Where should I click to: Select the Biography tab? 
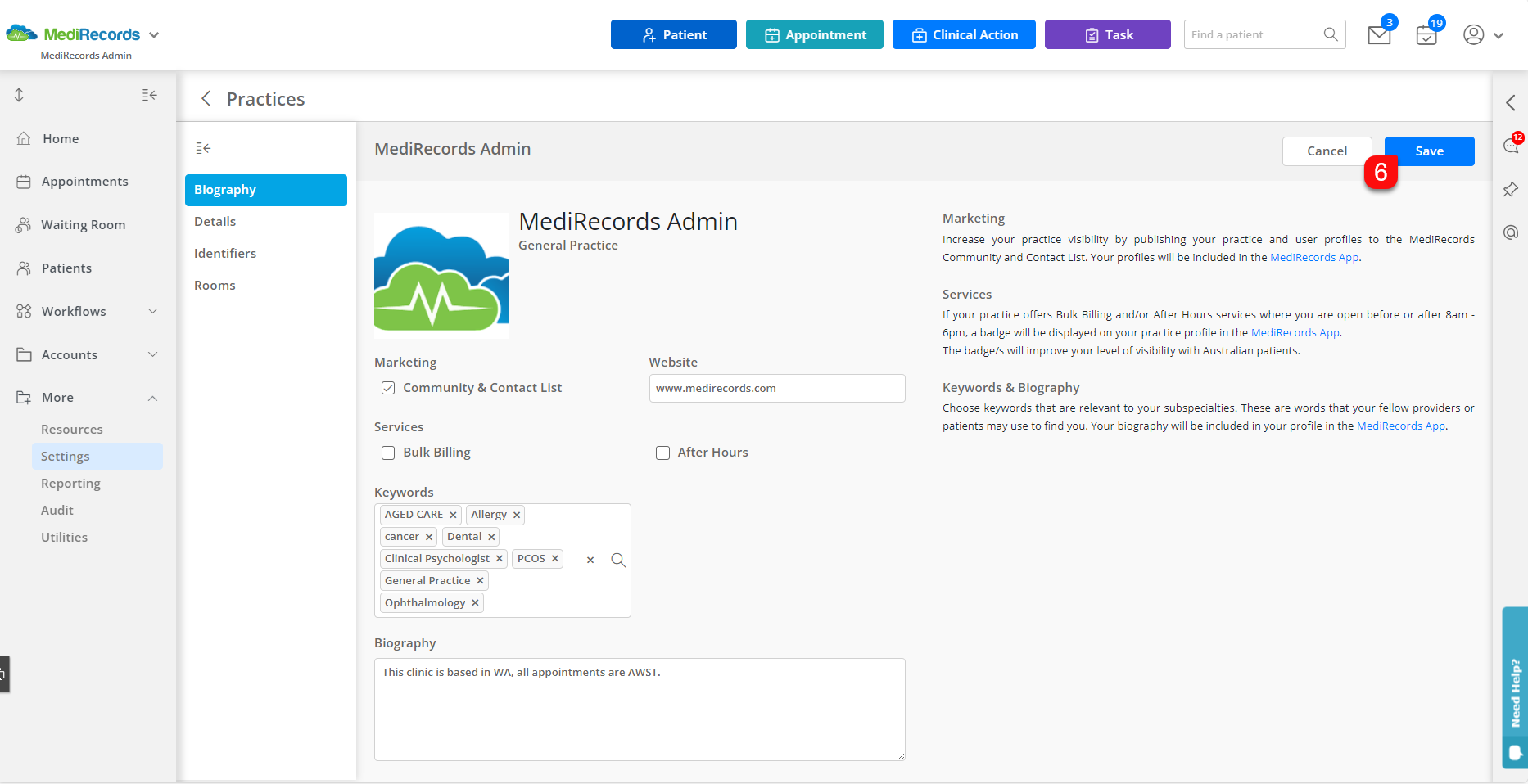point(266,190)
